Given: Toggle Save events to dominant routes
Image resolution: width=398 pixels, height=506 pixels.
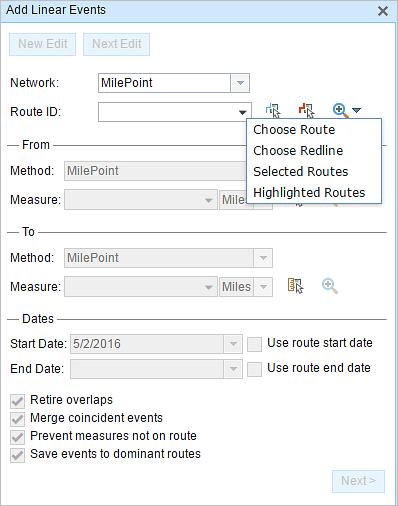Looking at the screenshot, I should point(17,455).
